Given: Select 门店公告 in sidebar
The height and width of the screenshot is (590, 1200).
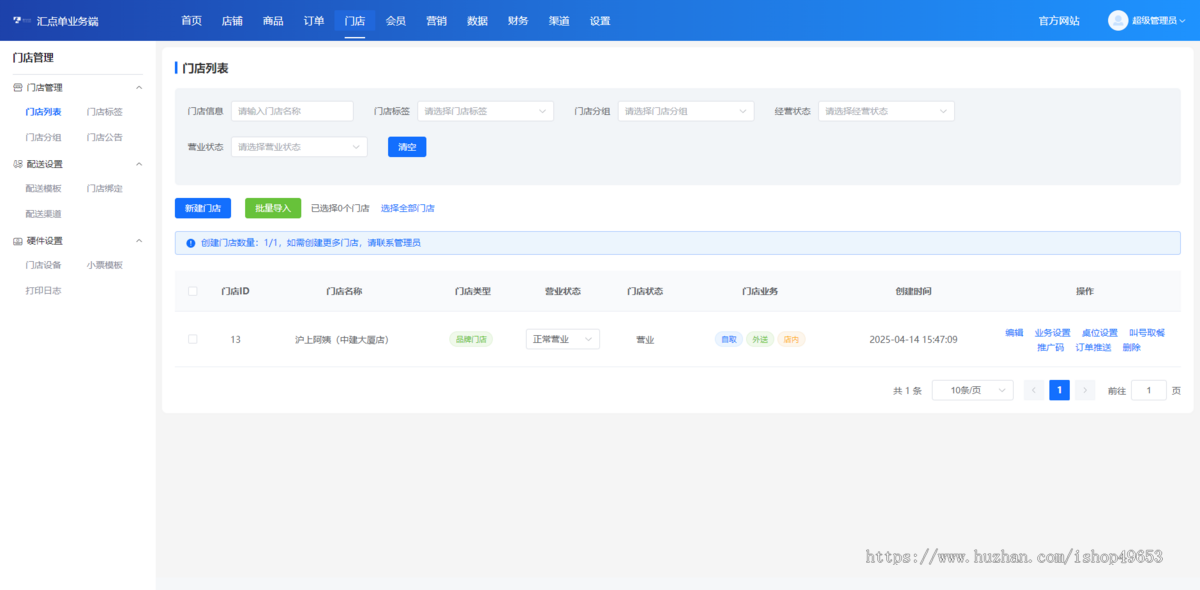Looking at the screenshot, I should pyautogui.click(x=104, y=137).
